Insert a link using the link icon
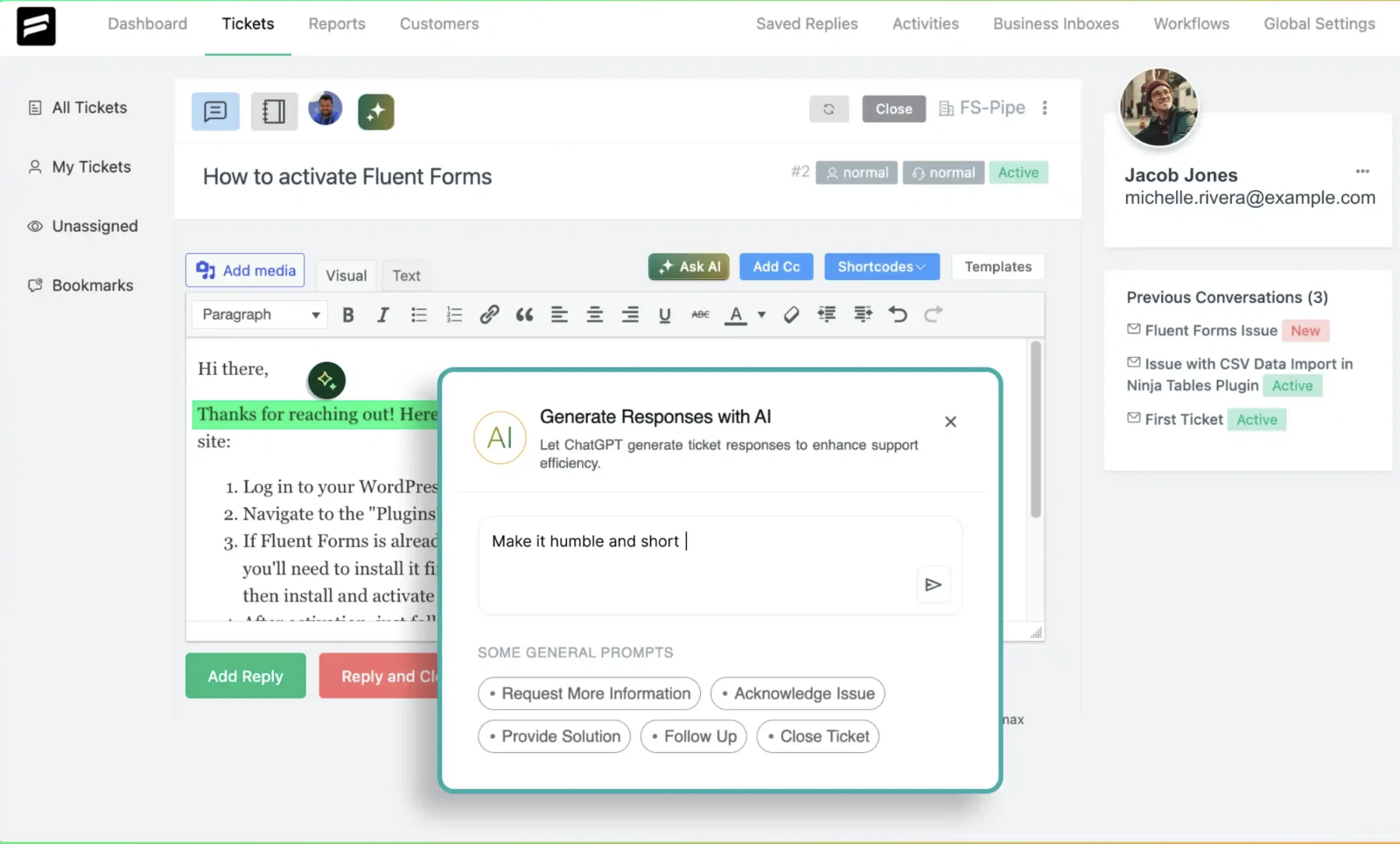 coord(489,315)
